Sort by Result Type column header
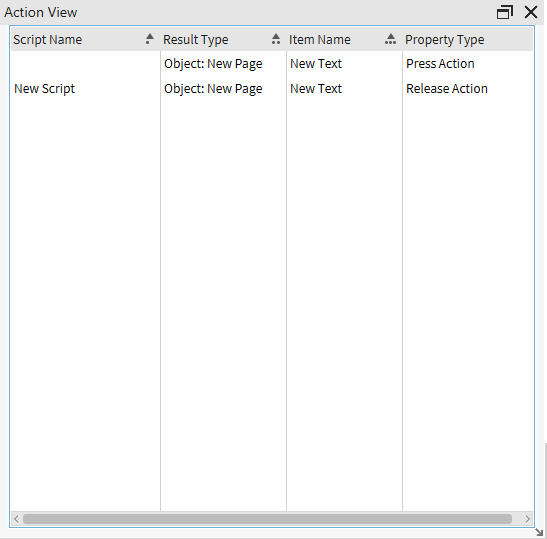Viewport: 547px width, 539px height. click(223, 39)
